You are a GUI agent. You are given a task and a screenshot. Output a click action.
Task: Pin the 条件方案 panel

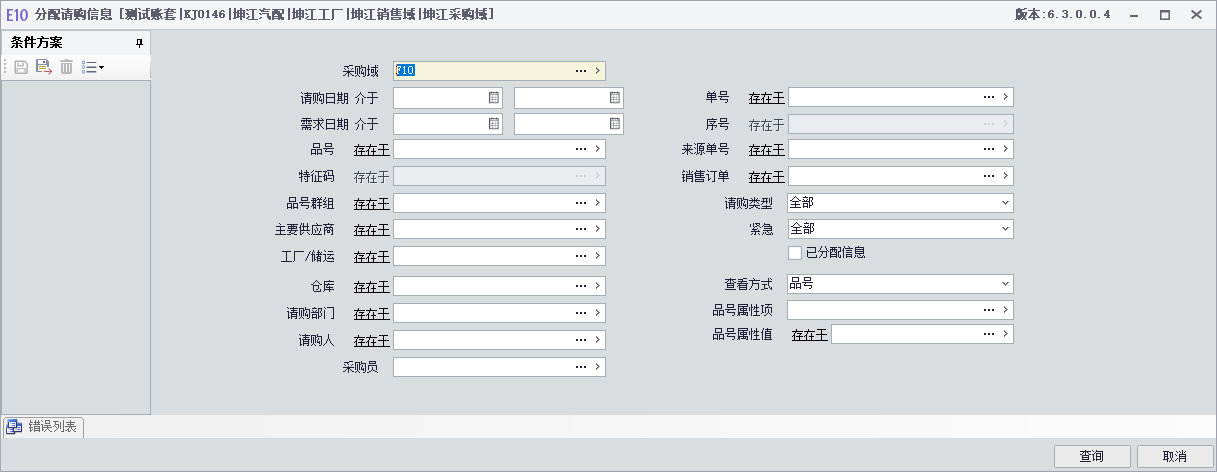tap(139, 43)
